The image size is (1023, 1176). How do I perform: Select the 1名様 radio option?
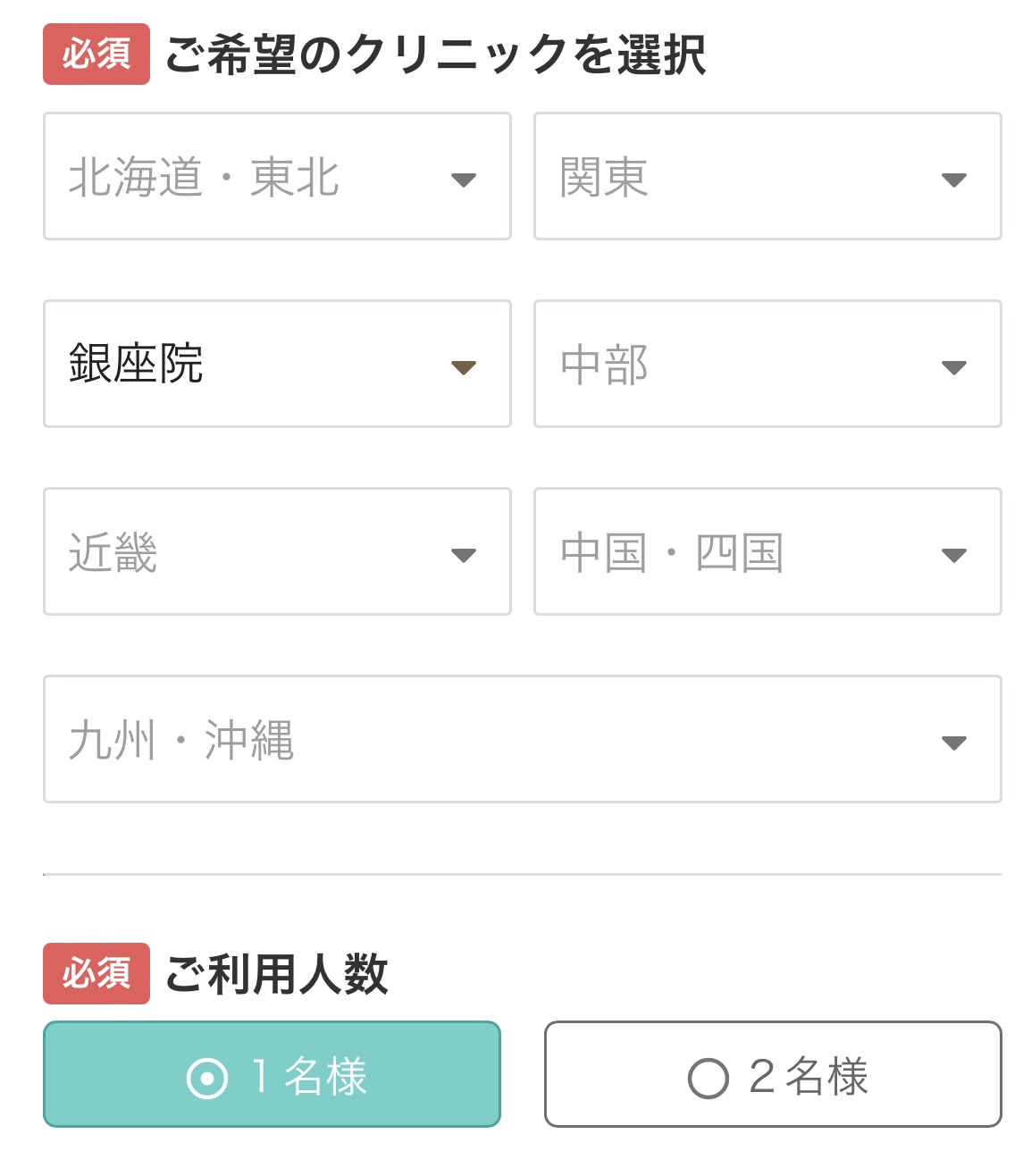tap(272, 1074)
